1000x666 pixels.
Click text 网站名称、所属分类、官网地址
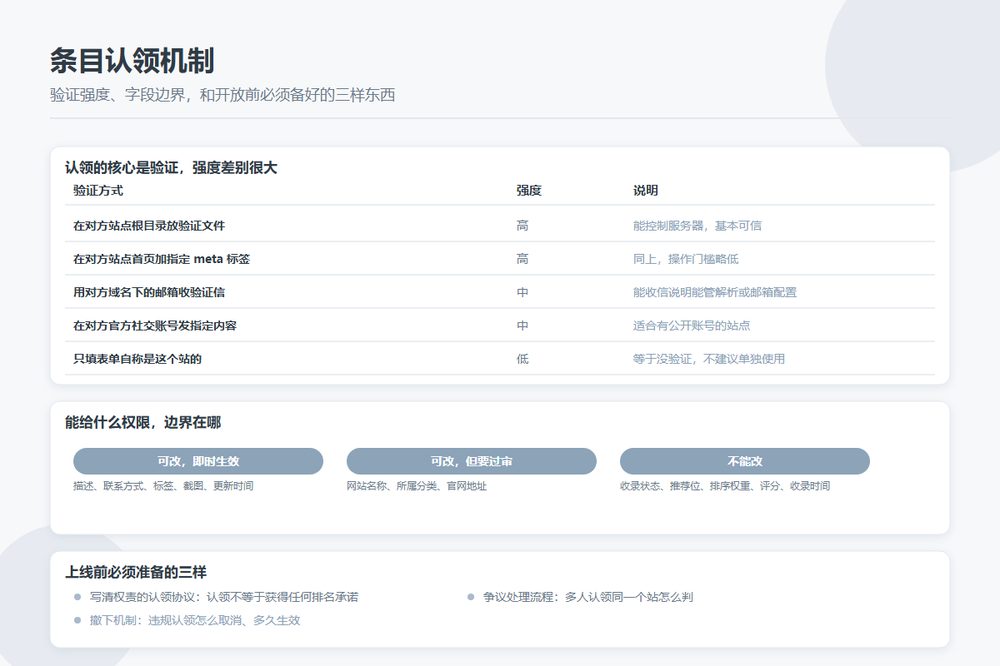[416, 485]
